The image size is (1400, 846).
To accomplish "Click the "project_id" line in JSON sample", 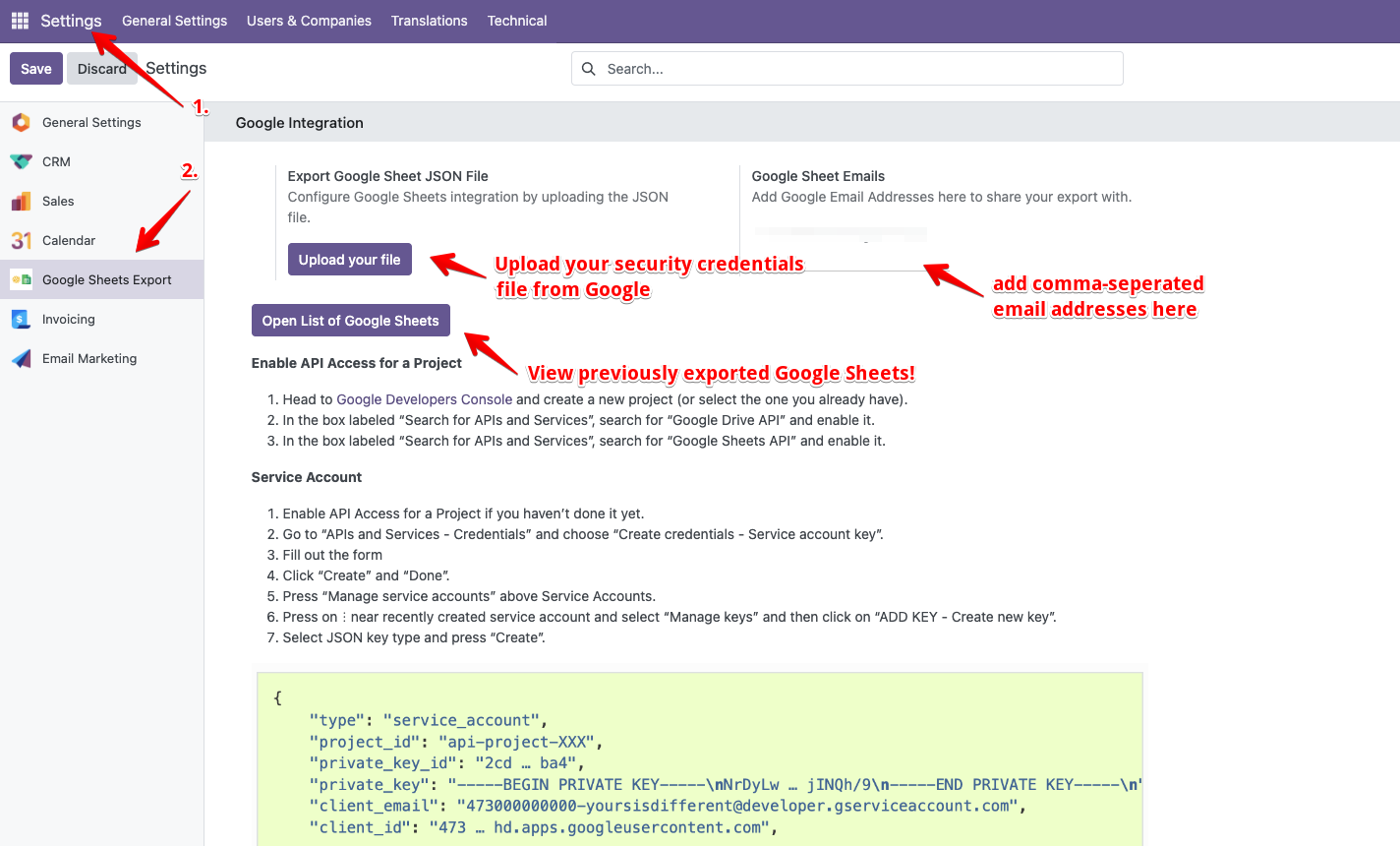I will (x=456, y=742).
